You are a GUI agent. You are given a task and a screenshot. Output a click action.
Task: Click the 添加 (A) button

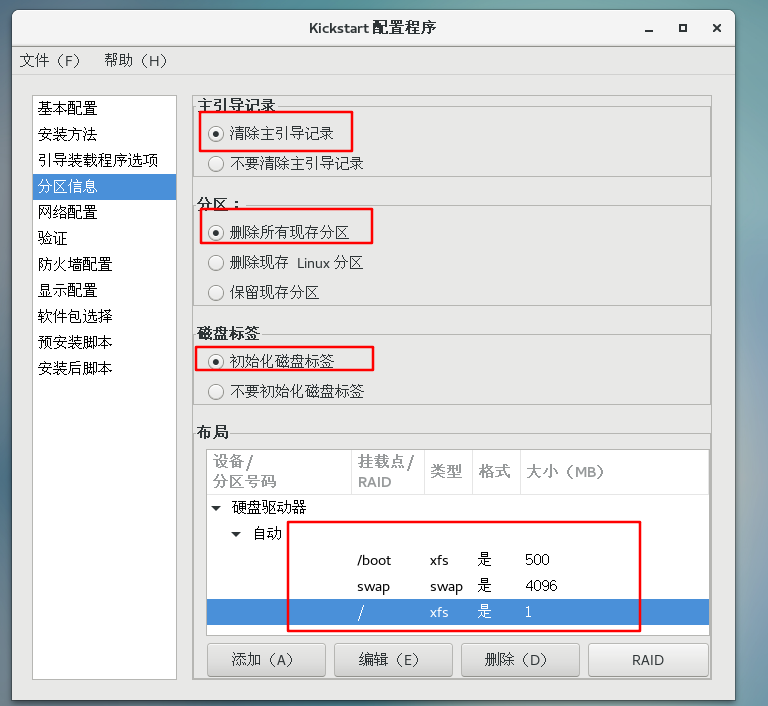point(266,660)
